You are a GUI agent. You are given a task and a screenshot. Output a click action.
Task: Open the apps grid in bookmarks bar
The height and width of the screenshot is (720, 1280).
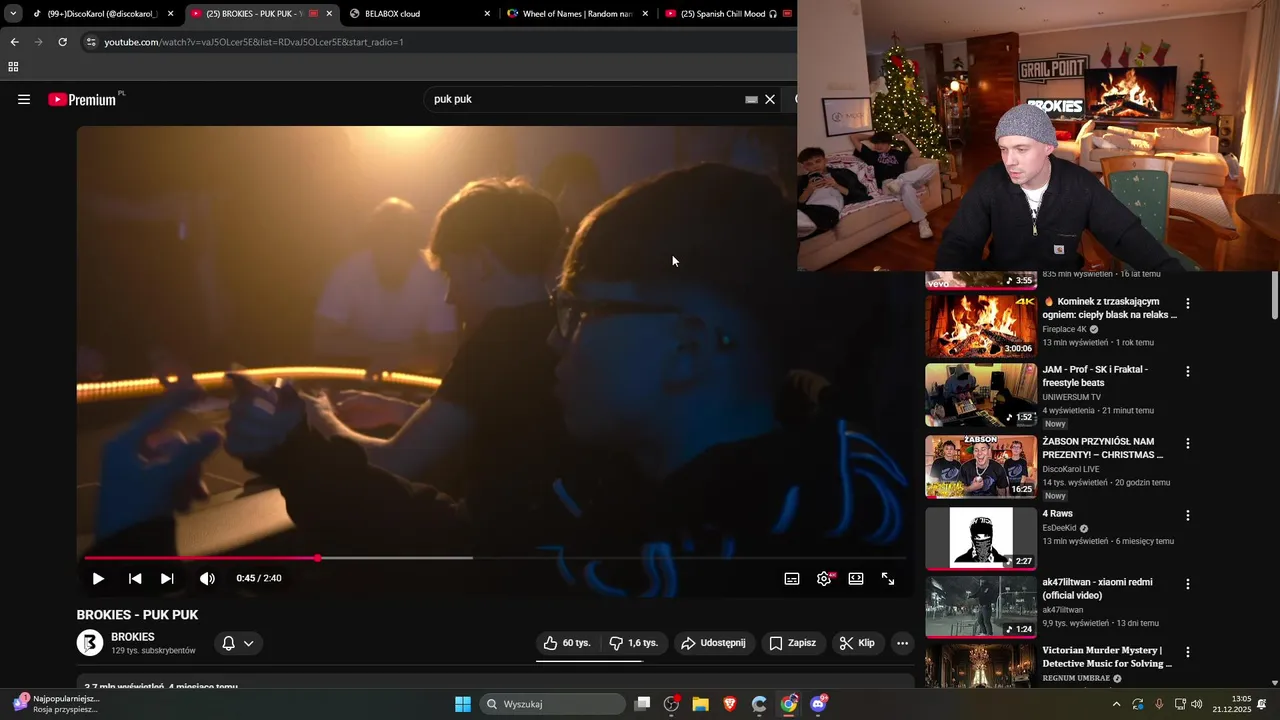pos(13,67)
